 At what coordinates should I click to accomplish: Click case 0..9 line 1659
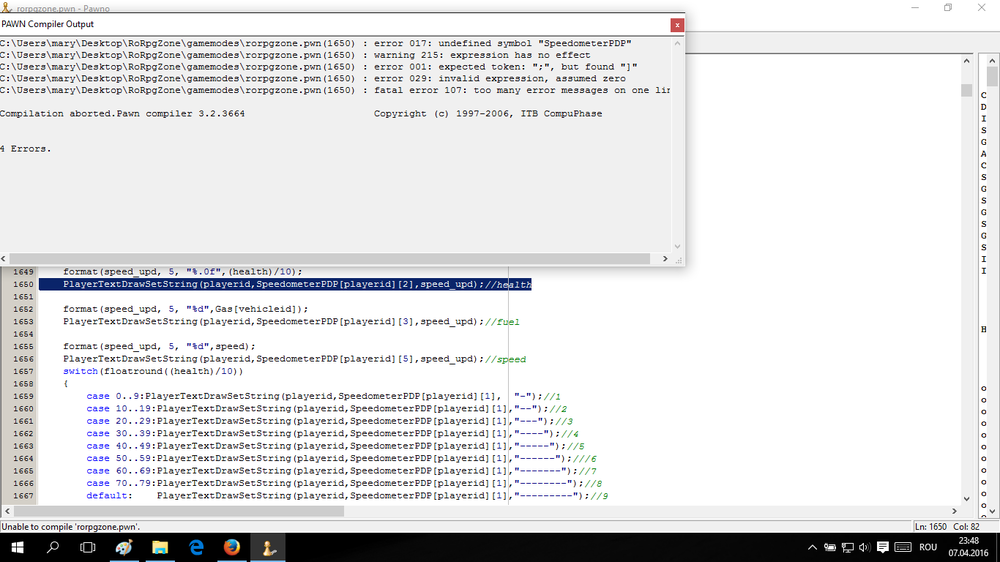[x=323, y=396]
